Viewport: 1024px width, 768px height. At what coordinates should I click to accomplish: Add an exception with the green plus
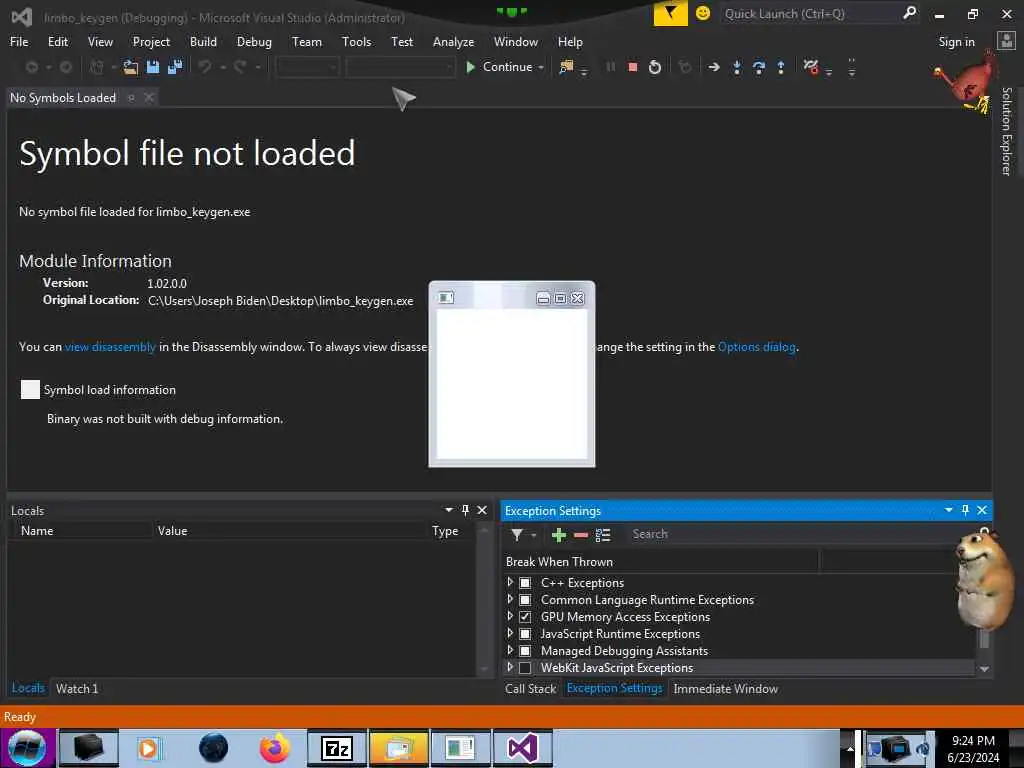(558, 535)
